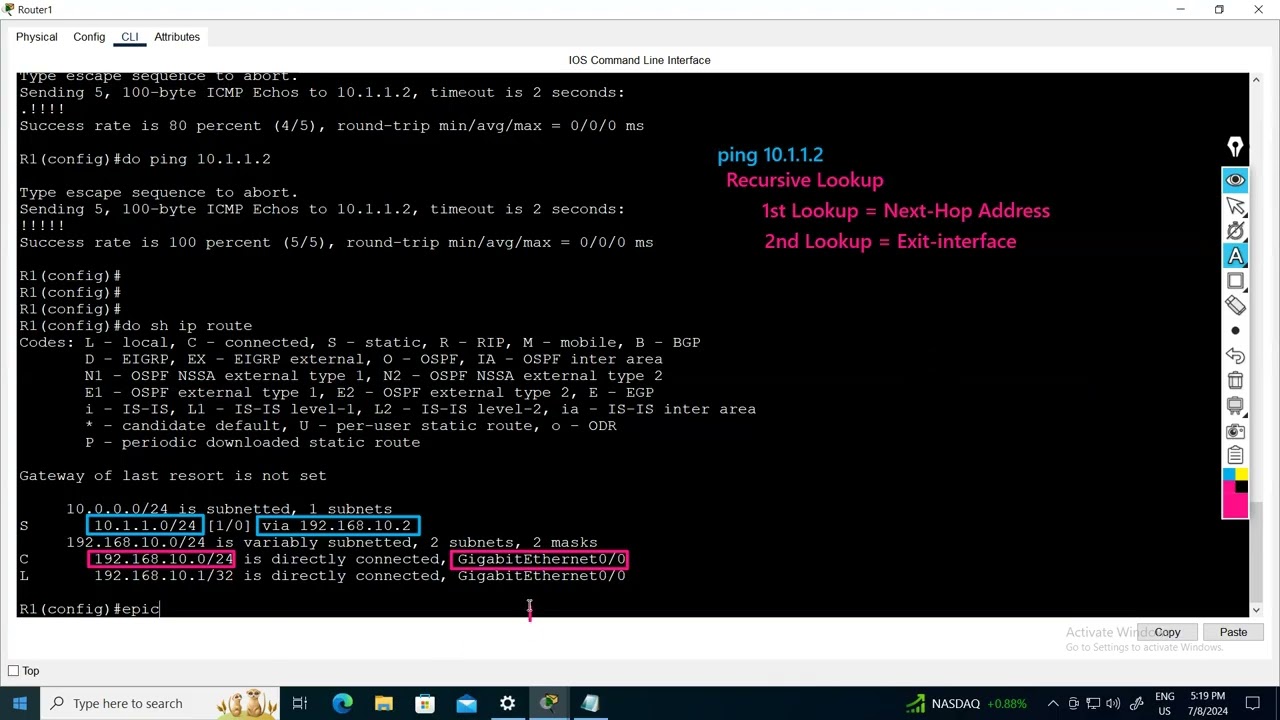Switch to the Physical tab

[37, 37]
